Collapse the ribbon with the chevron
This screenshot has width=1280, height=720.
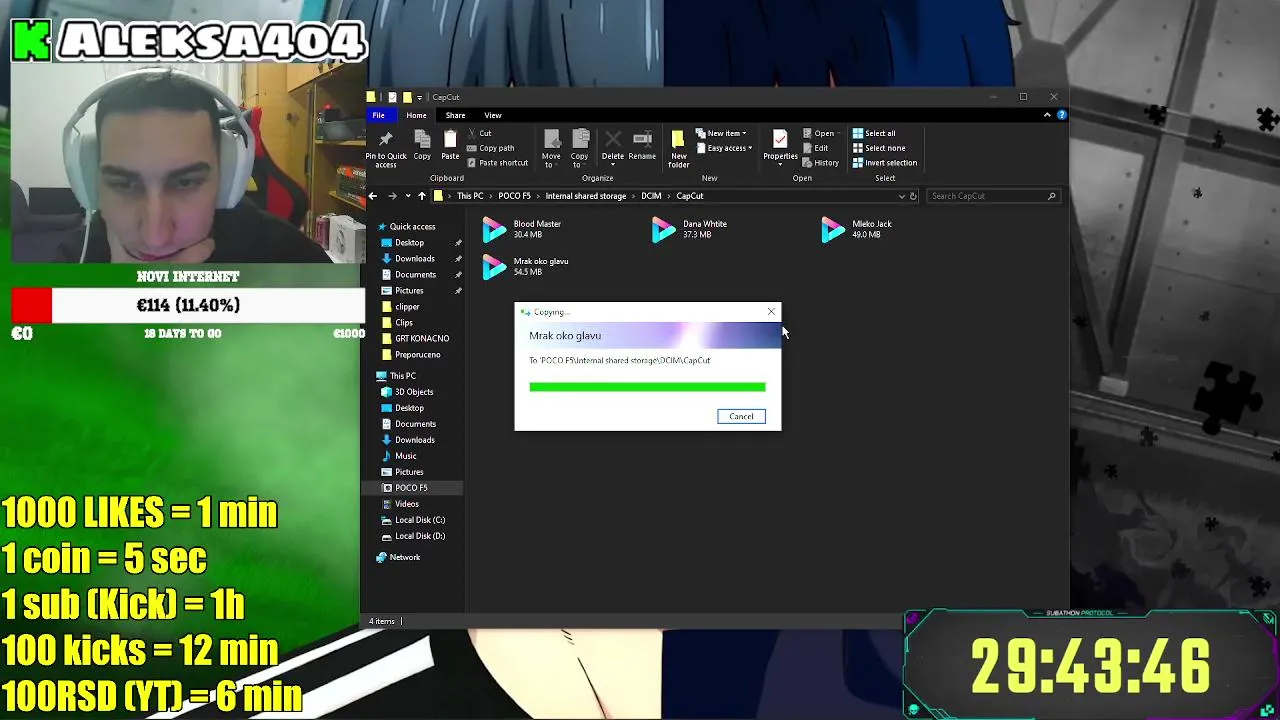[1047, 115]
